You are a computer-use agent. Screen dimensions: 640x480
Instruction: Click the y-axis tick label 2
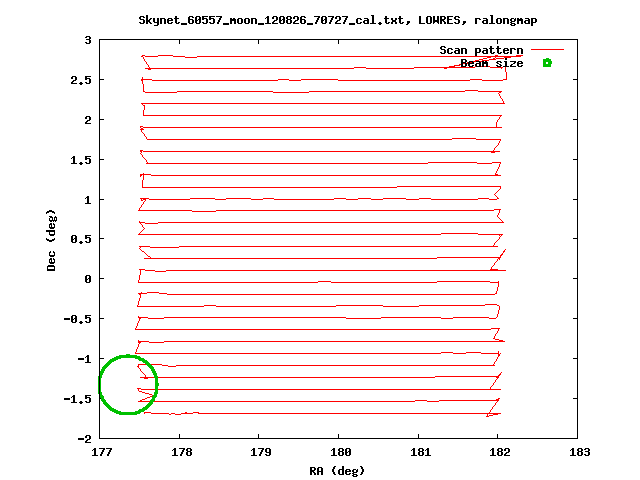88,120
